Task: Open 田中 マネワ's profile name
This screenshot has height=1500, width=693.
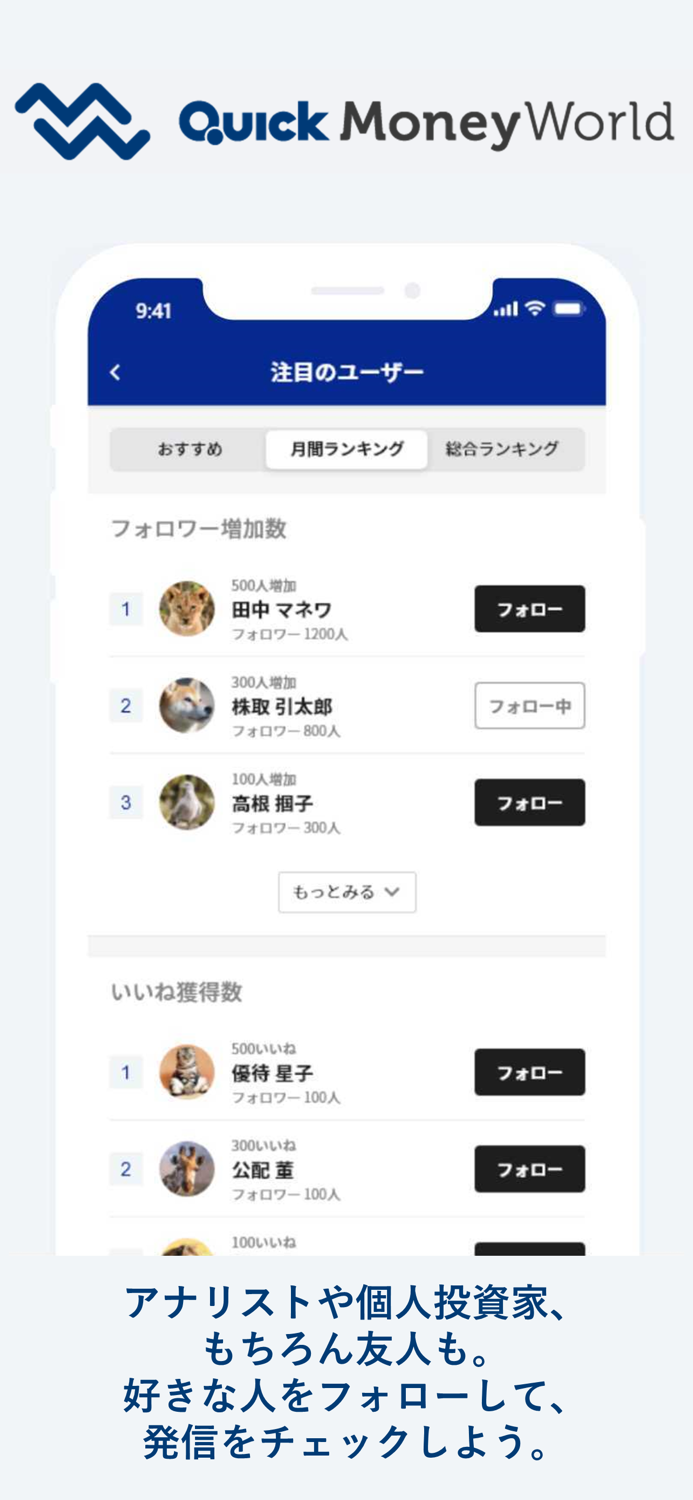Action: 282,610
